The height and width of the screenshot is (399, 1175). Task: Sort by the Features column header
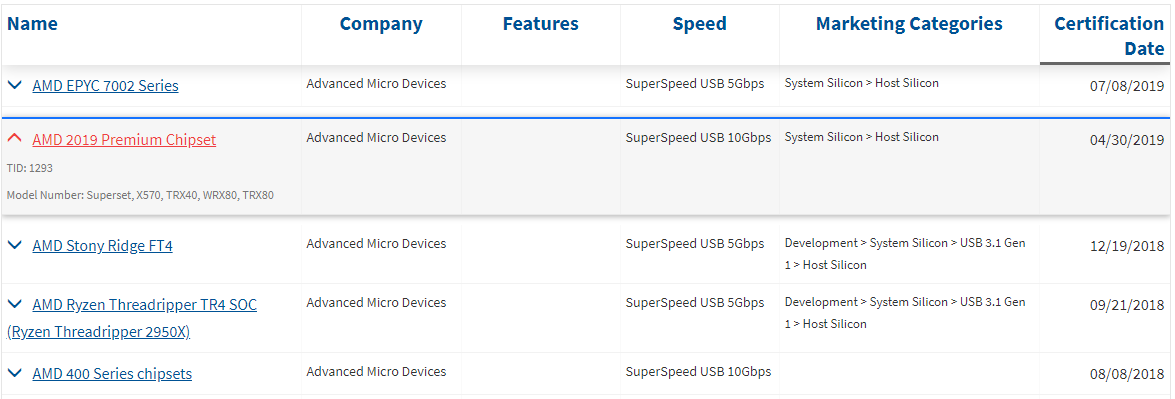click(540, 24)
